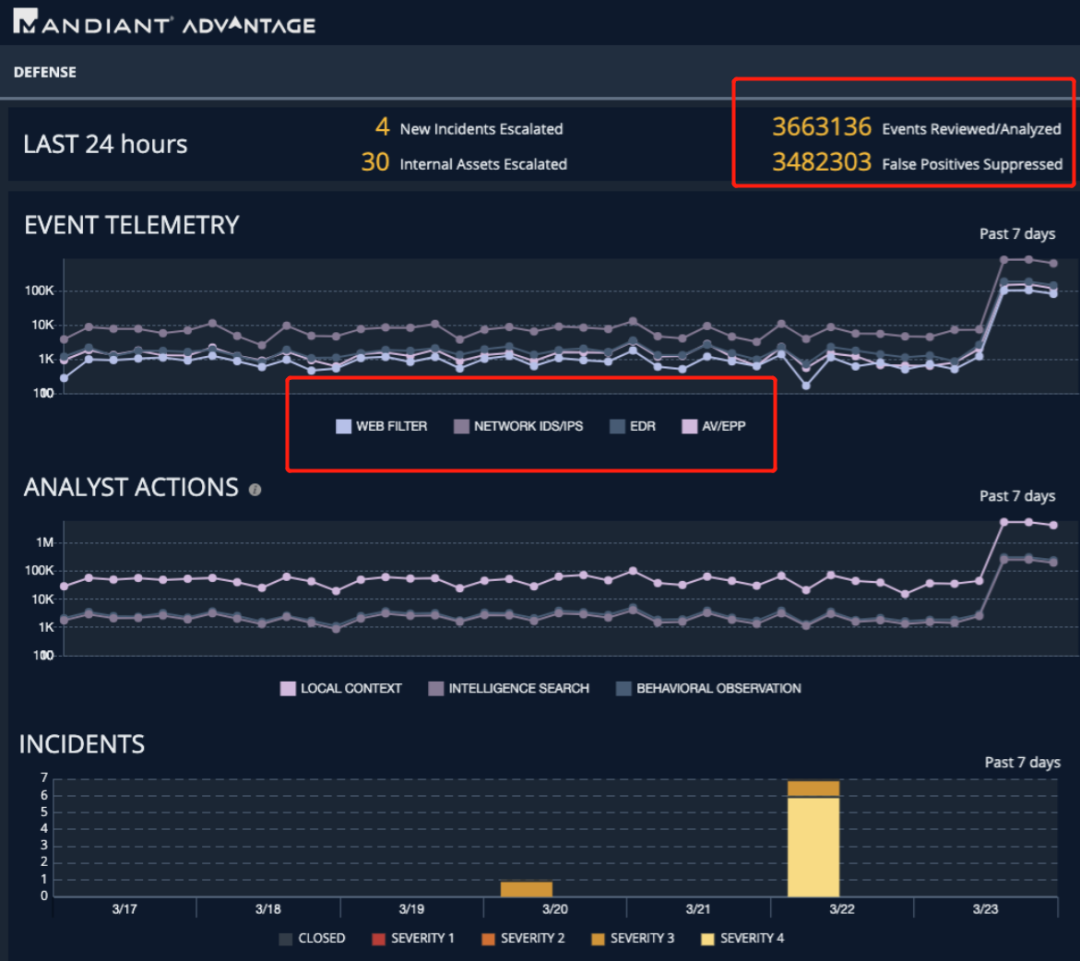Click the 3482303 false positives count
1080x961 pixels.
click(x=822, y=162)
